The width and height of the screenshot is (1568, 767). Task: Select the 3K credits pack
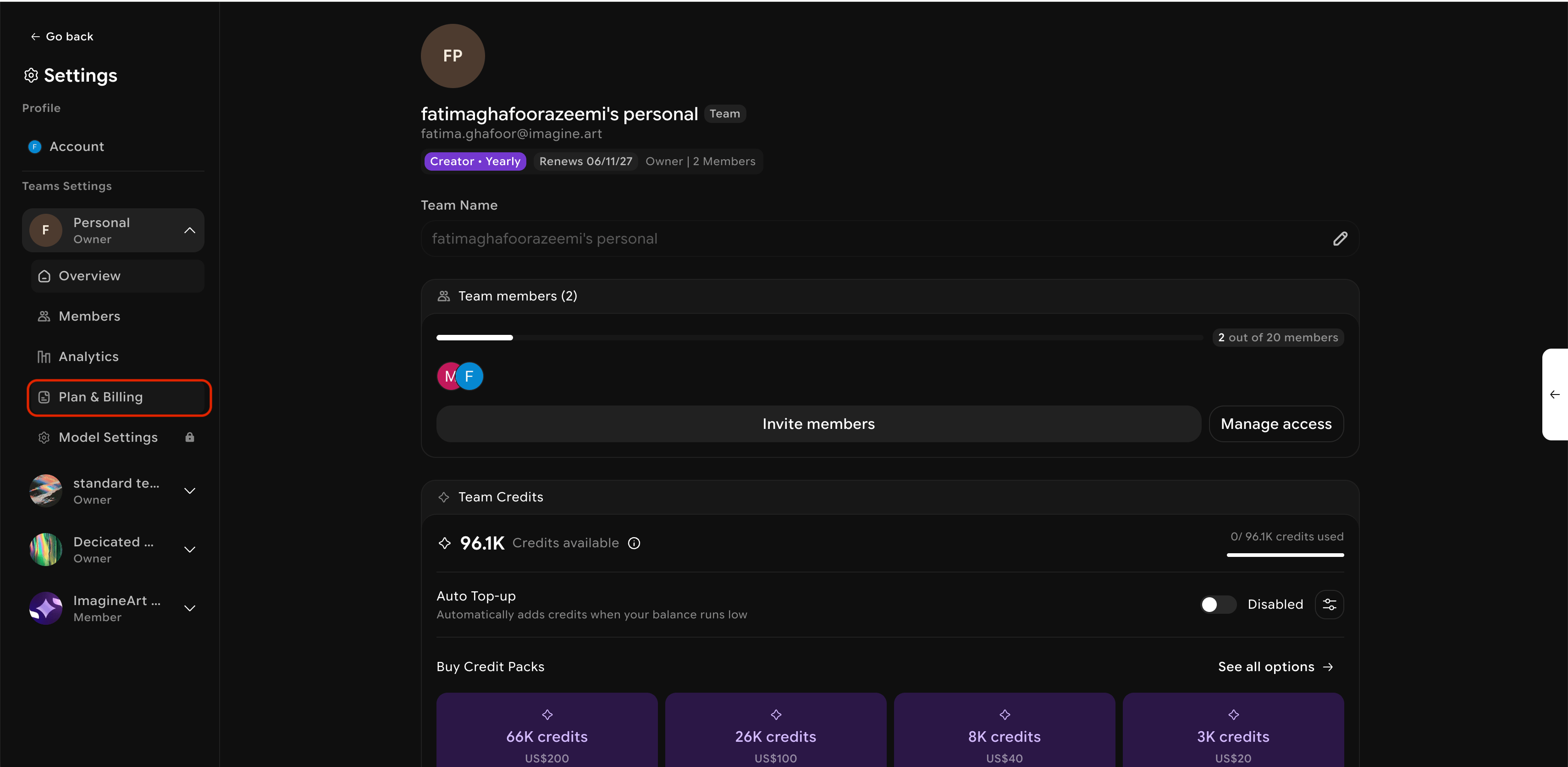(x=1233, y=730)
